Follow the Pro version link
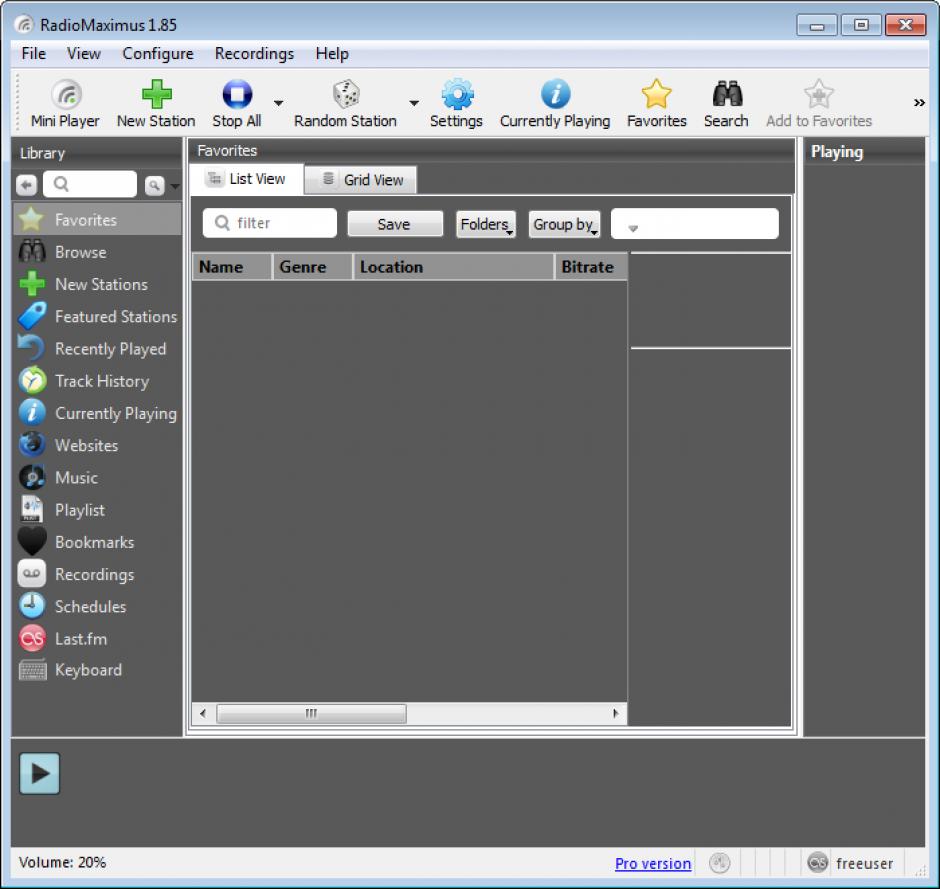Screen dimensions: 940x889 [x=653, y=863]
